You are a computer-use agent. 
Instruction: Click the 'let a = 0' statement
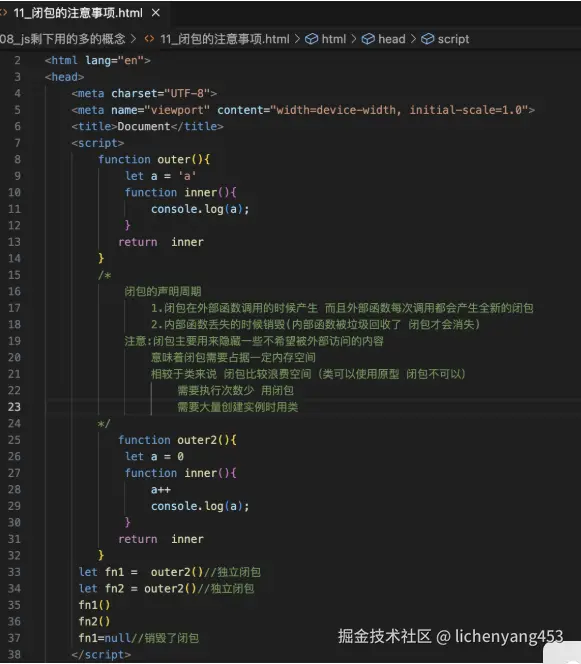154,456
